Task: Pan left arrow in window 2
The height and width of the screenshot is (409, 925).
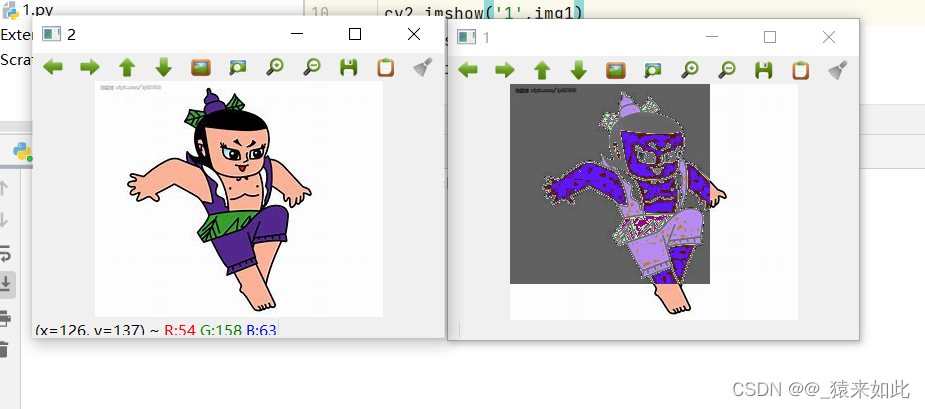Action: (x=53, y=67)
